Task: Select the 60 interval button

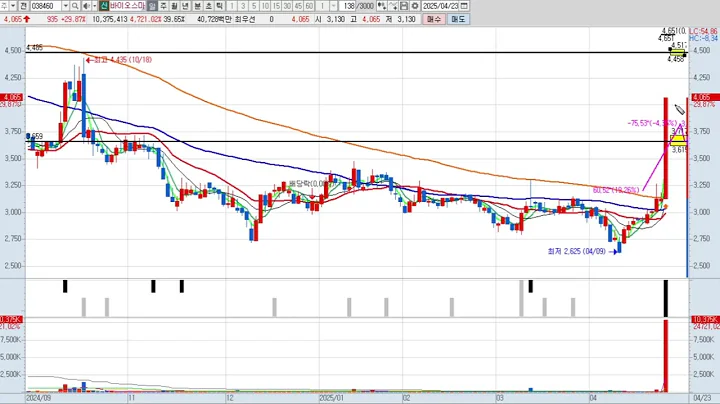Action: (x=309, y=6)
